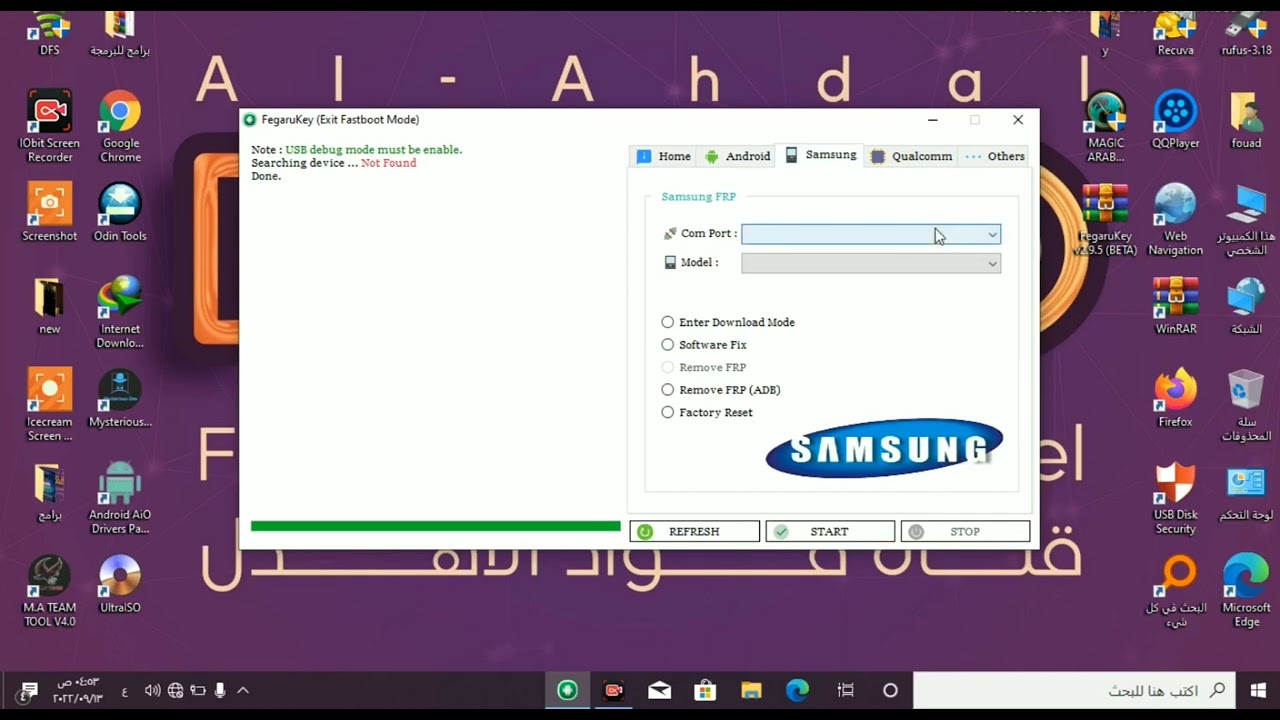Open the Mysterious desktop shortcut
1280x720 pixels.
coord(120,398)
